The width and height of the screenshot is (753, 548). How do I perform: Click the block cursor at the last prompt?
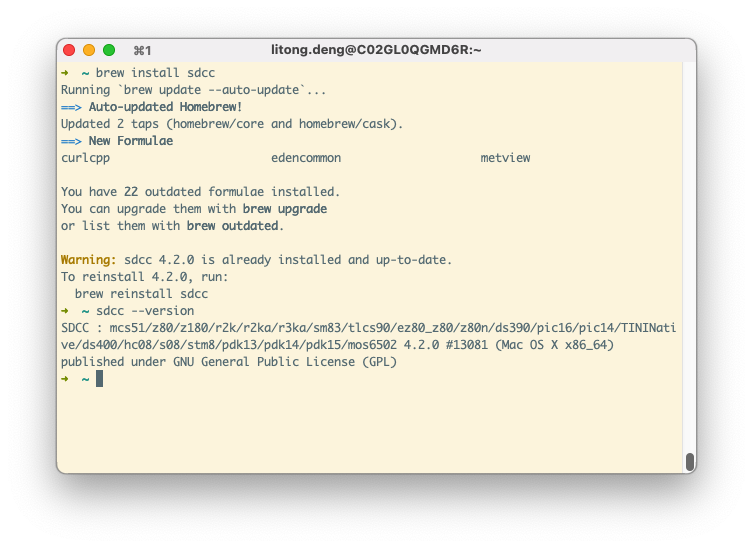(99, 379)
